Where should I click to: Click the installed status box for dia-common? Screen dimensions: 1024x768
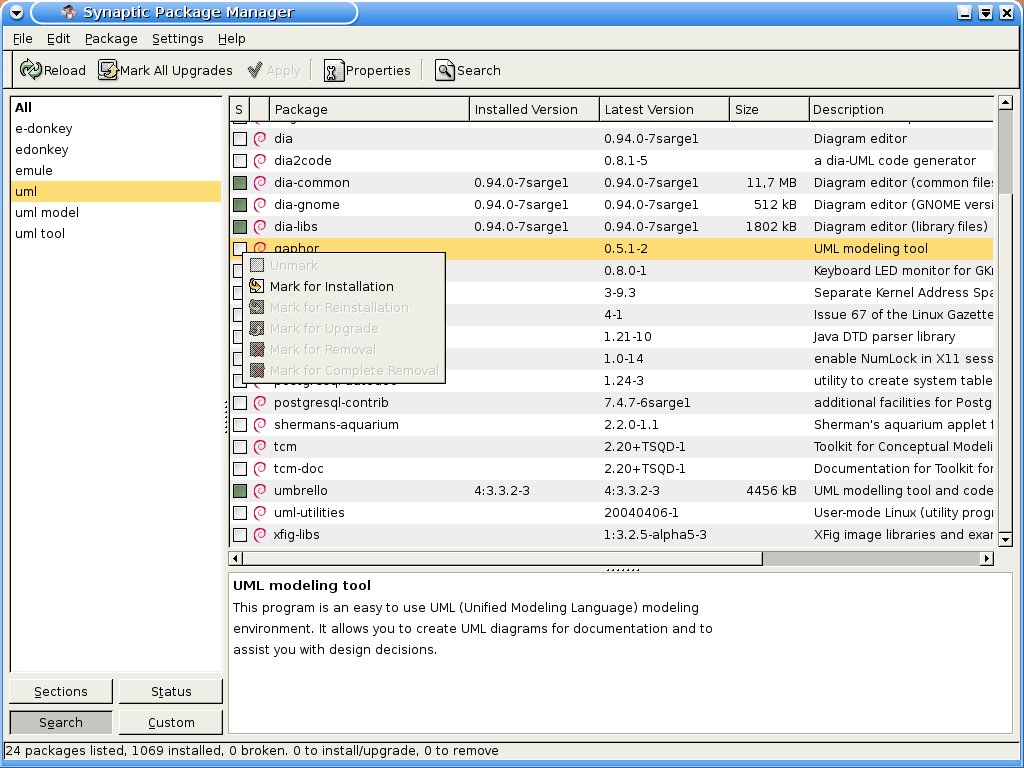pyautogui.click(x=240, y=183)
